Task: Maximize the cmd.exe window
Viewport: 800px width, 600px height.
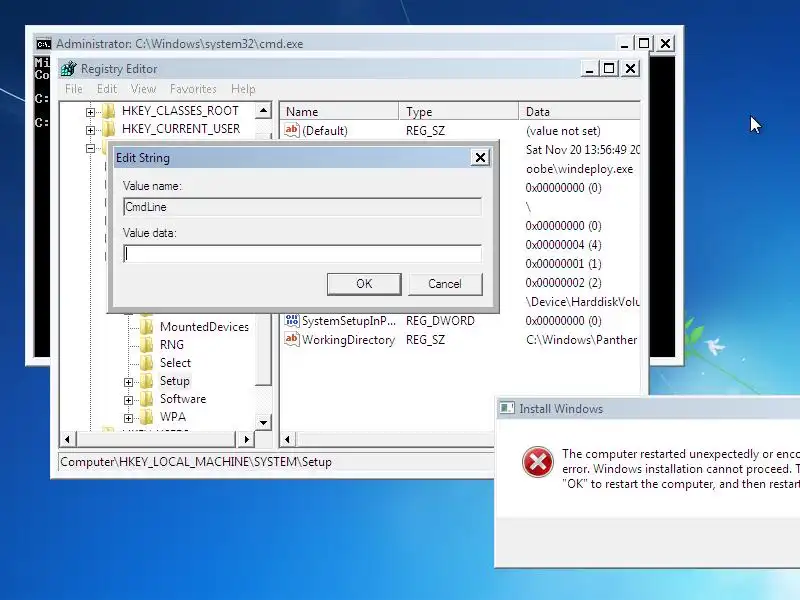Action: 644,43
